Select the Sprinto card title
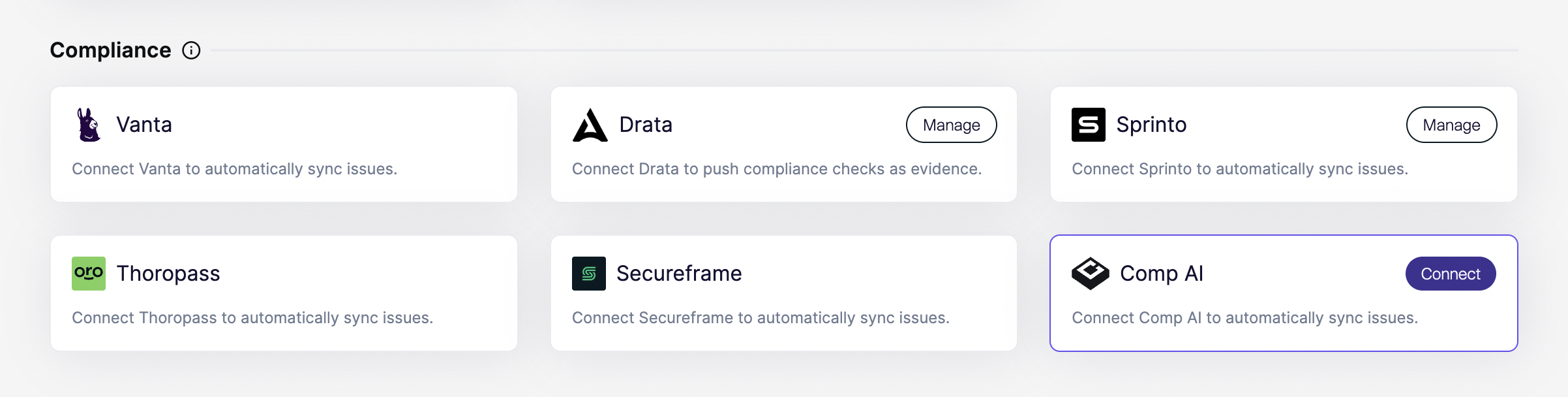Image resolution: width=1568 pixels, height=397 pixels. (x=1151, y=125)
